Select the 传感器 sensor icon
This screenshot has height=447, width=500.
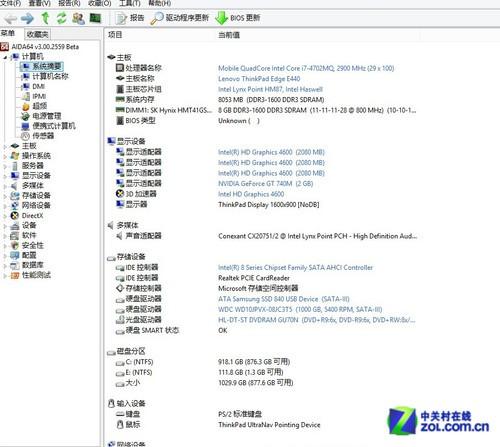[25, 136]
